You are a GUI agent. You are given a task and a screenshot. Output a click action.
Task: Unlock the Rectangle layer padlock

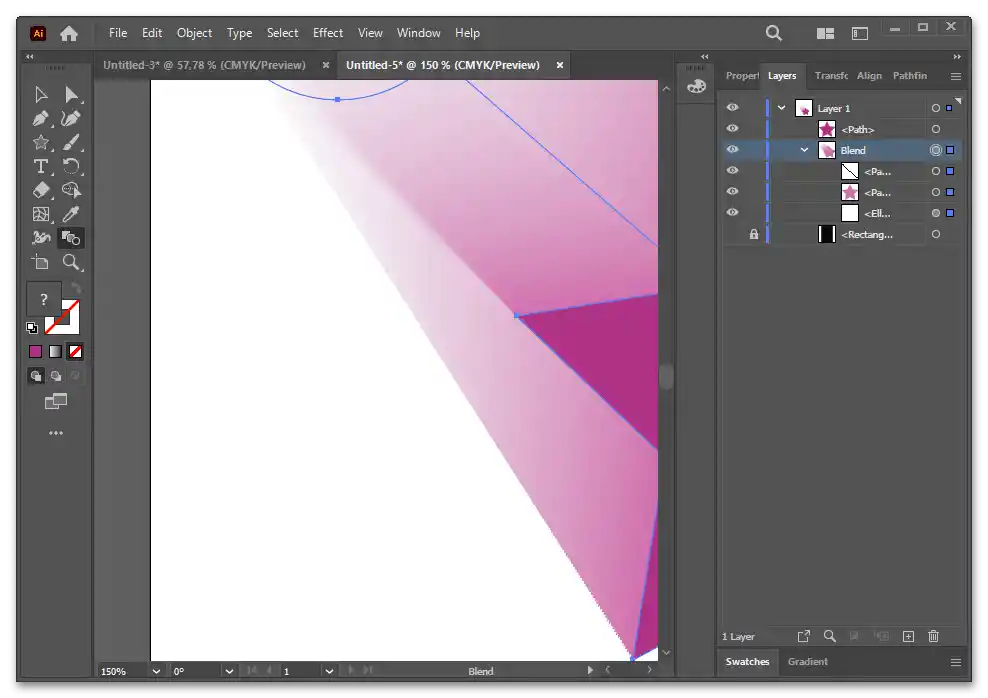(x=754, y=234)
